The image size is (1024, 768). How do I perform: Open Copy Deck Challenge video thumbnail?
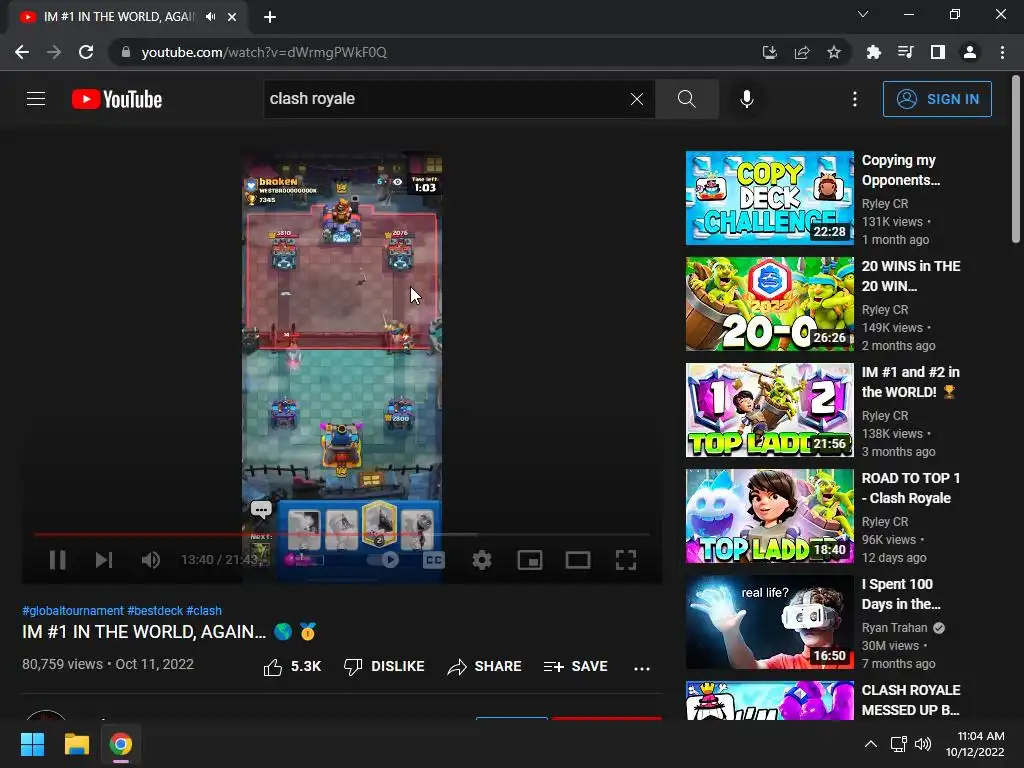pyautogui.click(x=769, y=198)
